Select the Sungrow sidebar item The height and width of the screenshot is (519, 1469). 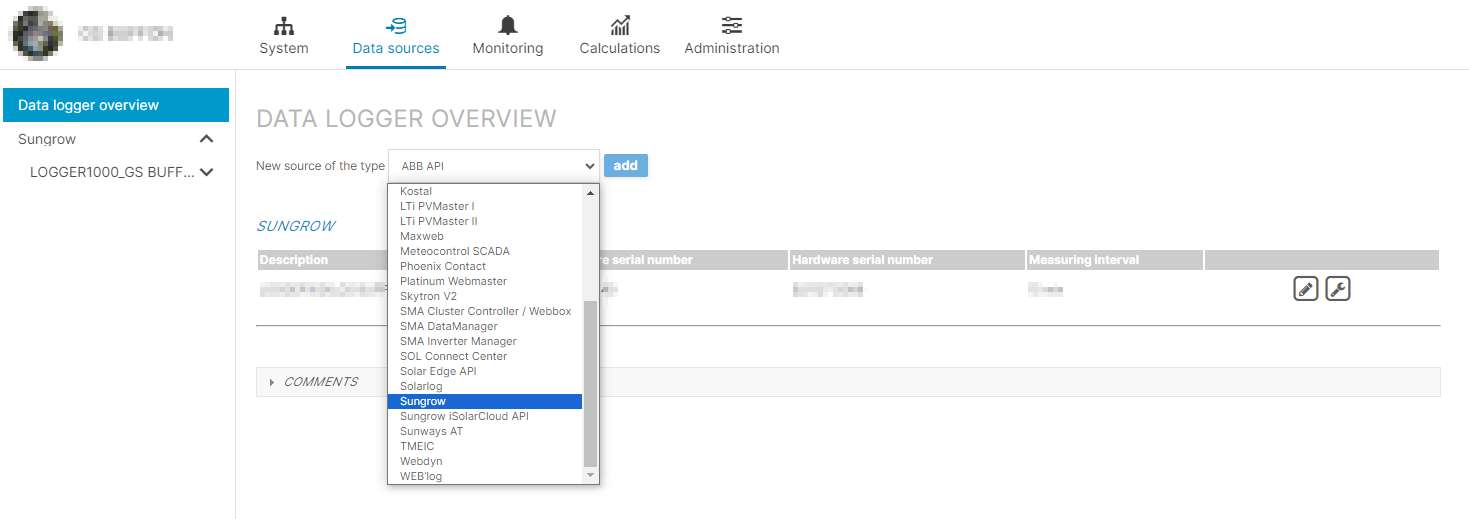coord(47,139)
